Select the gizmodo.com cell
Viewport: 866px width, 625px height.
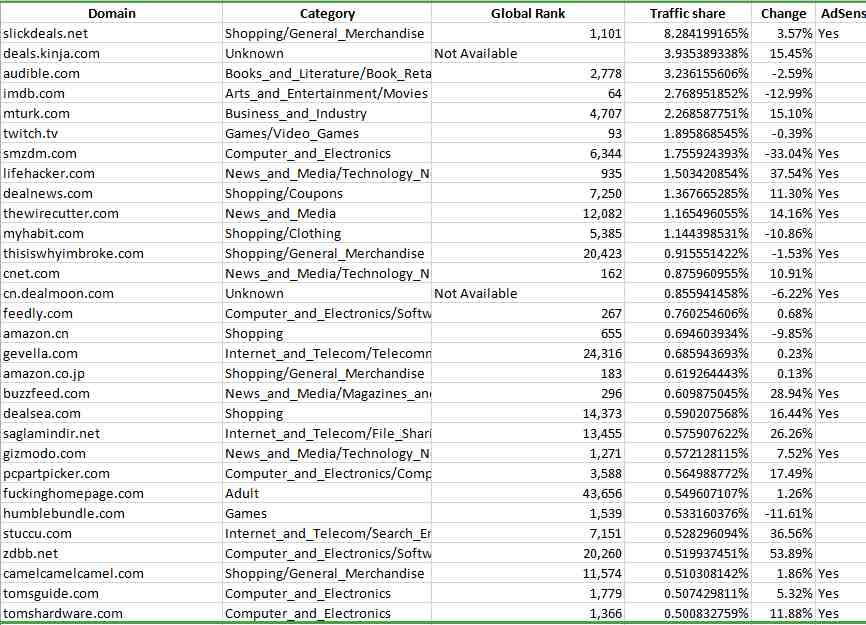pyautogui.click(x=111, y=453)
